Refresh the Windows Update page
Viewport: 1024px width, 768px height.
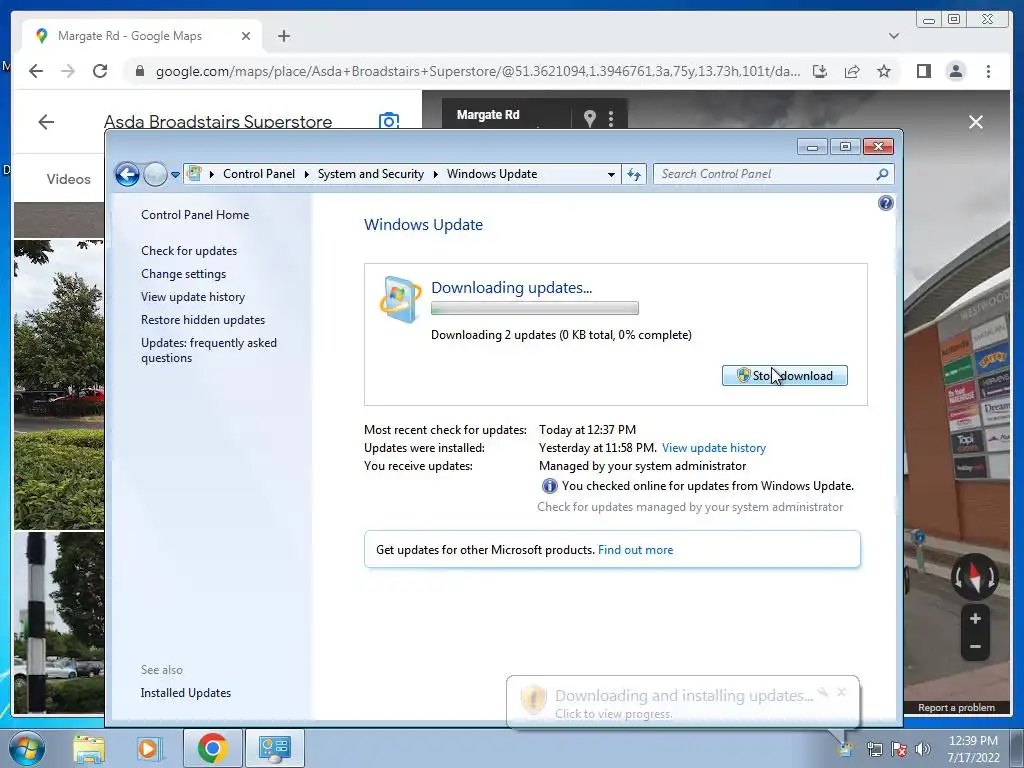point(633,174)
